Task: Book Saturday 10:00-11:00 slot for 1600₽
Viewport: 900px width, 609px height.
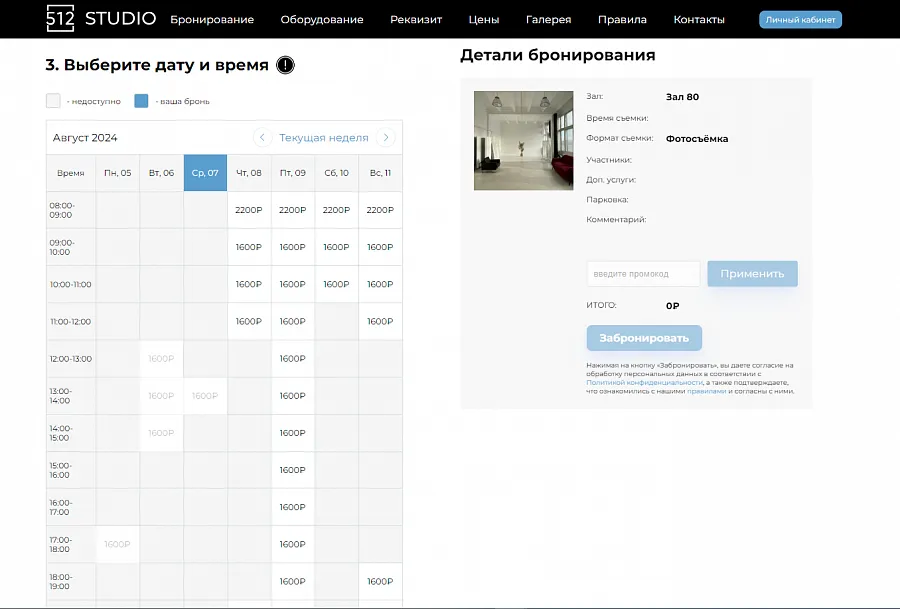Action: click(x=336, y=284)
